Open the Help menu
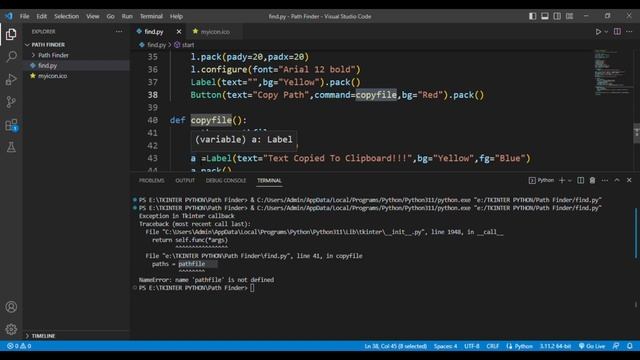Image resolution: width=640 pixels, height=360 pixels. tap(176, 16)
